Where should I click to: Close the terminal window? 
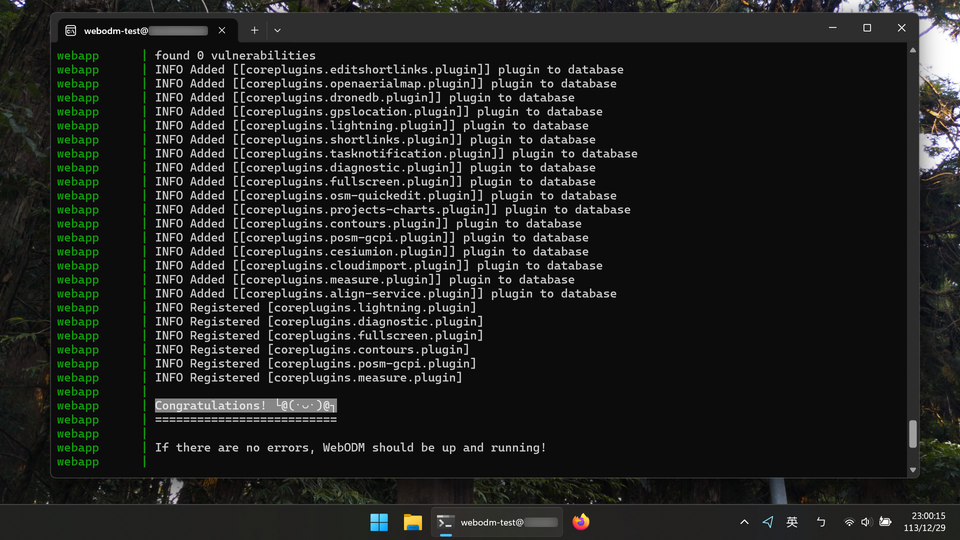pos(901,28)
